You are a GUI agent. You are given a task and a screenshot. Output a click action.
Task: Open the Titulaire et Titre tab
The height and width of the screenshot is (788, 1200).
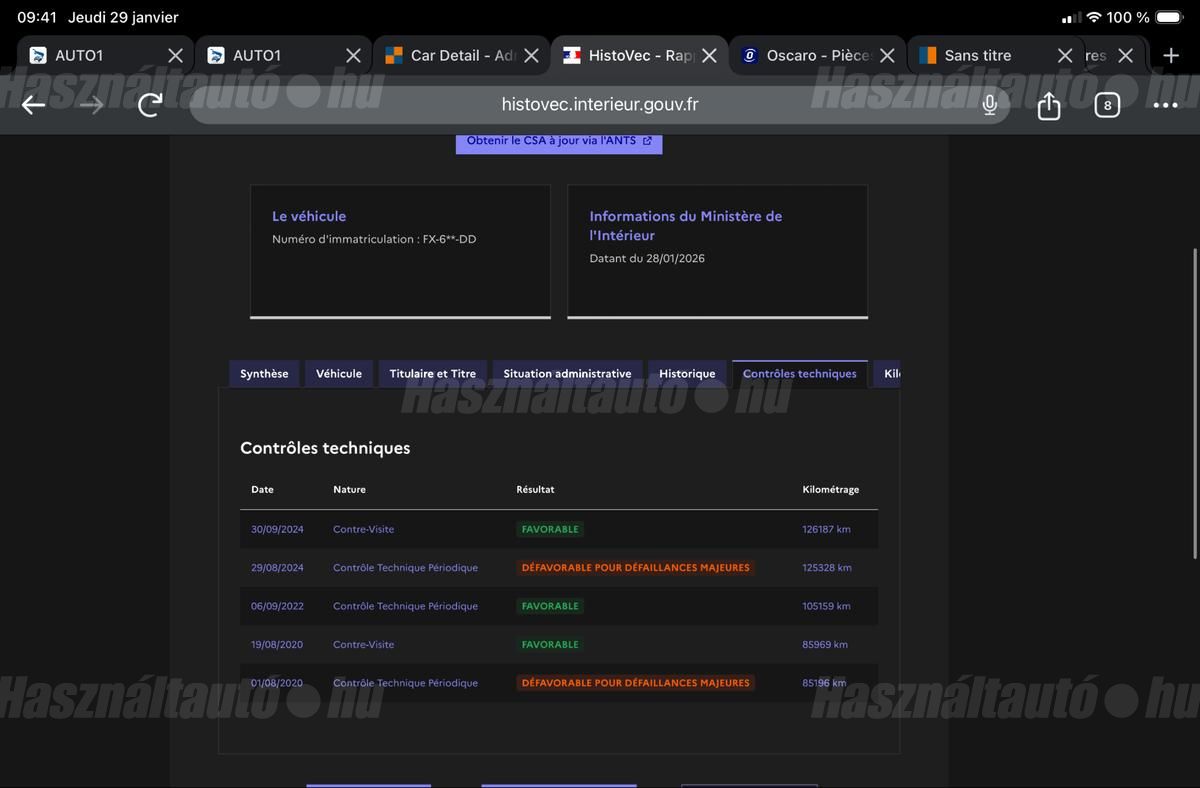pos(433,374)
